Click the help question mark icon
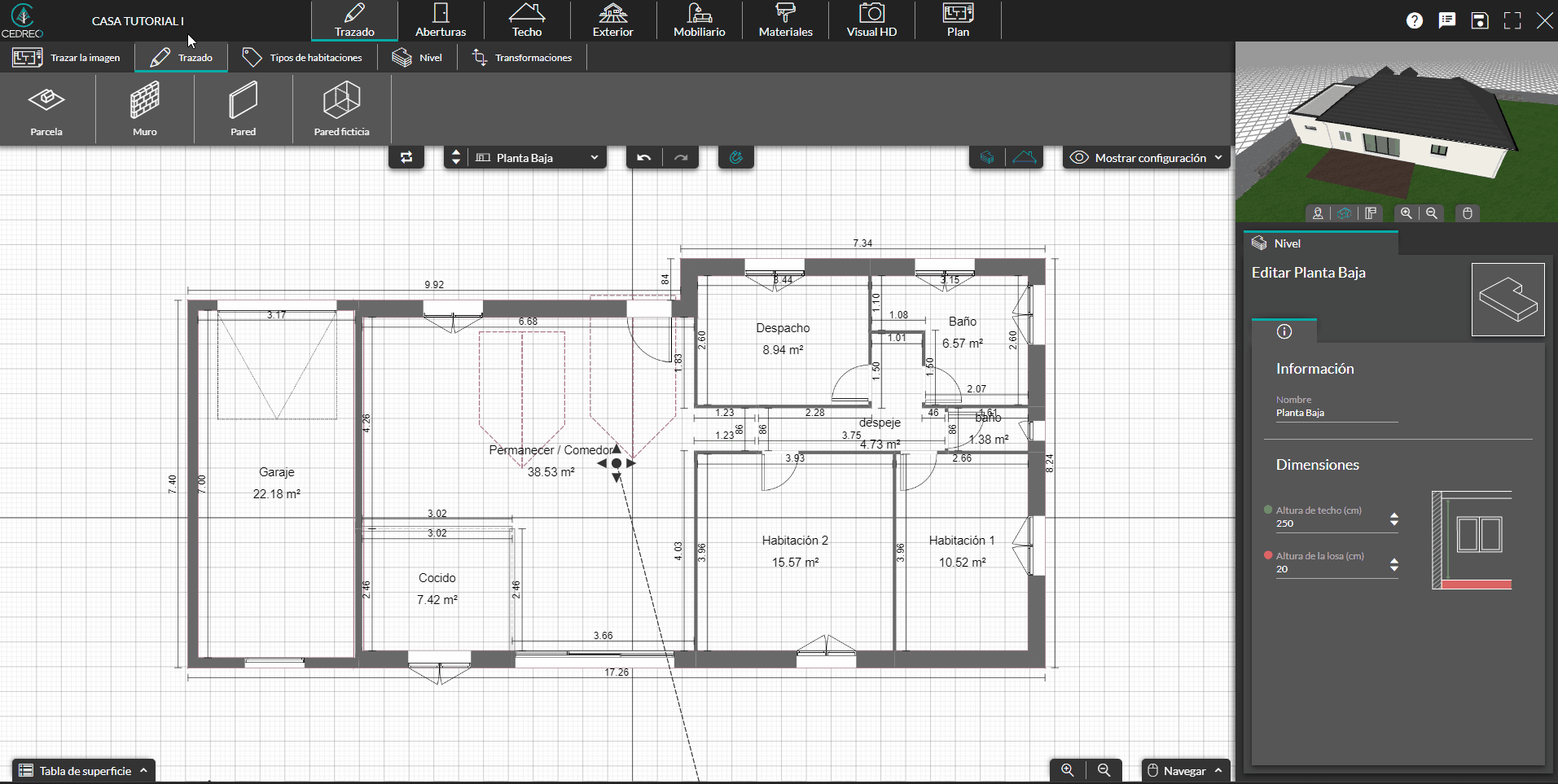The image size is (1558, 784). pos(1415,20)
